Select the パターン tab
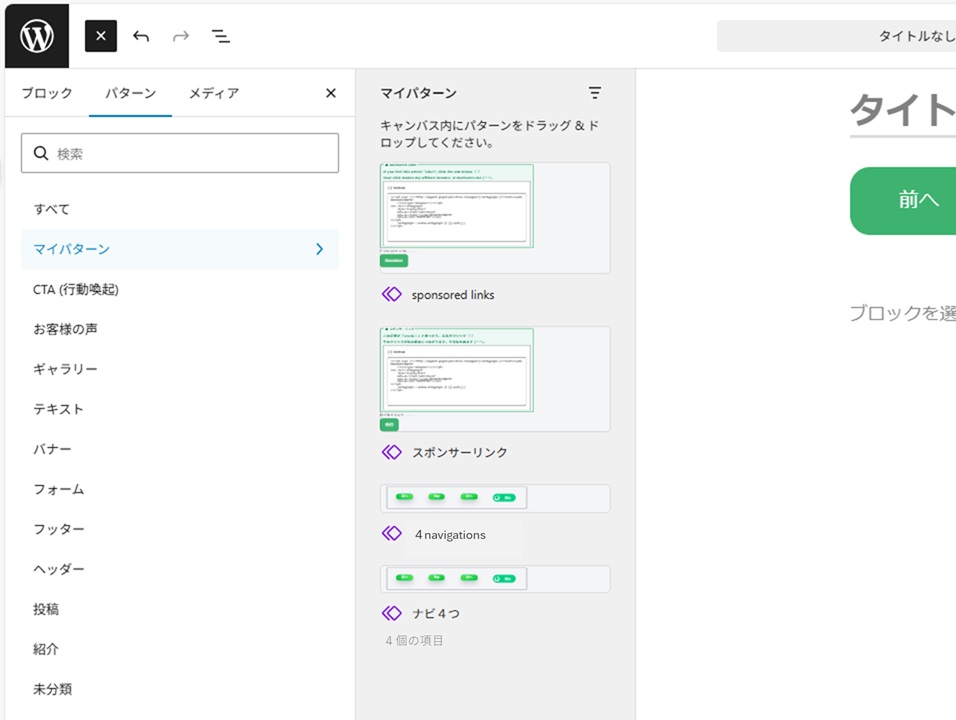Screen dimensions: 956x720 point(130,93)
